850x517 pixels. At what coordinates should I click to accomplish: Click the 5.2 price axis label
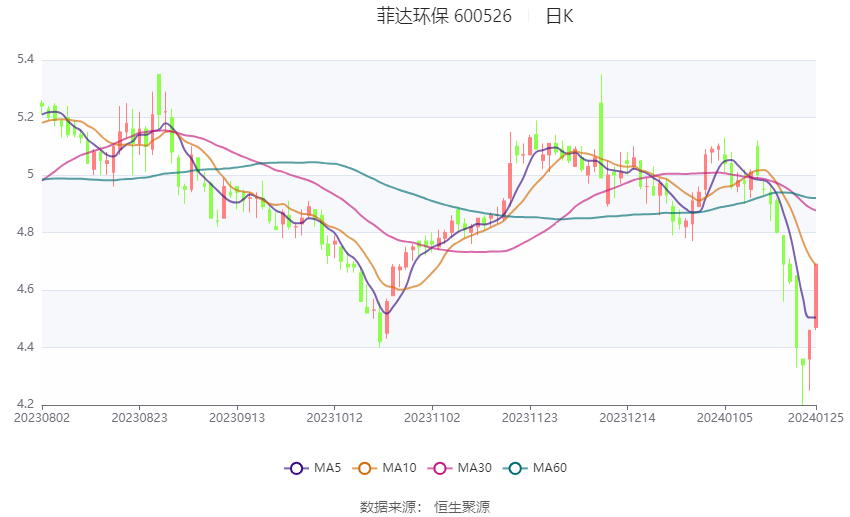pyautogui.click(x=25, y=117)
